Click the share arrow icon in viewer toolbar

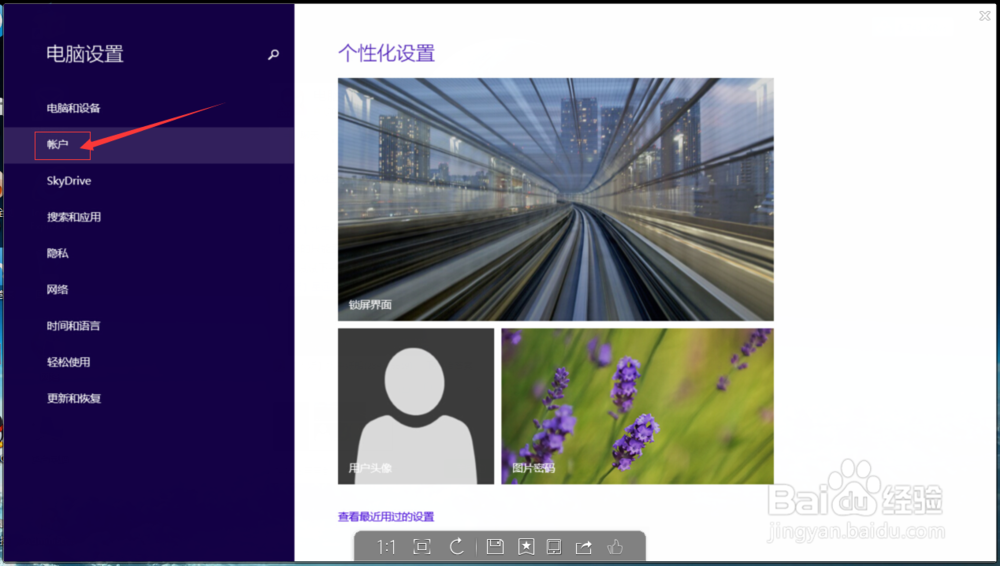[584, 547]
